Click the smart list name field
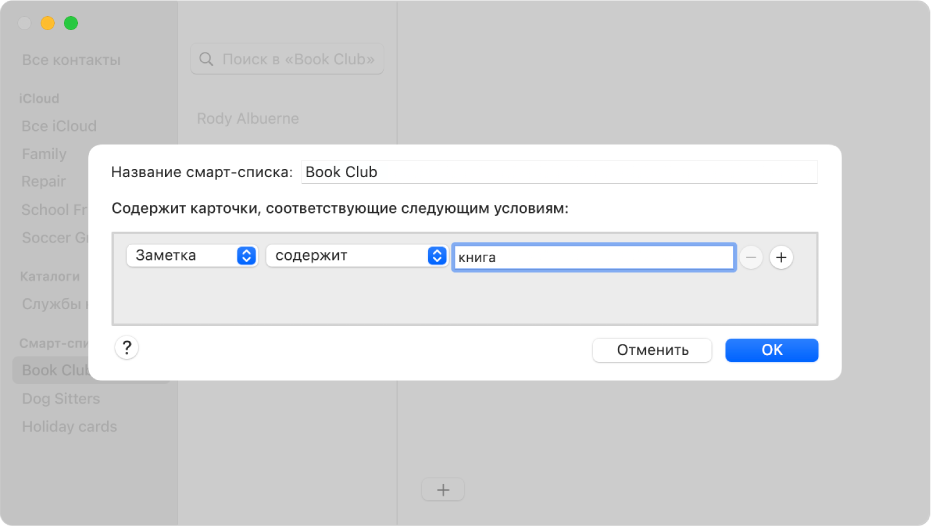The image size is (931, 527). [x=559, y=172]
